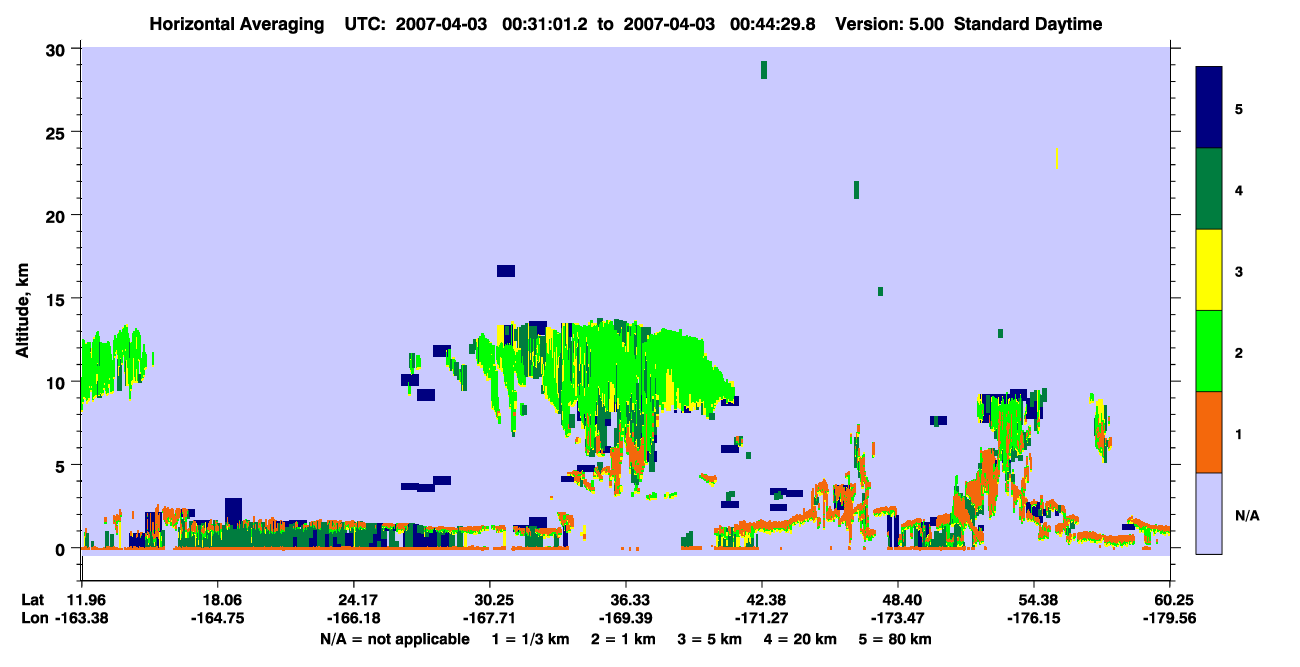
Task: Click latitude value 60.25
Action: pos(1170,600)
